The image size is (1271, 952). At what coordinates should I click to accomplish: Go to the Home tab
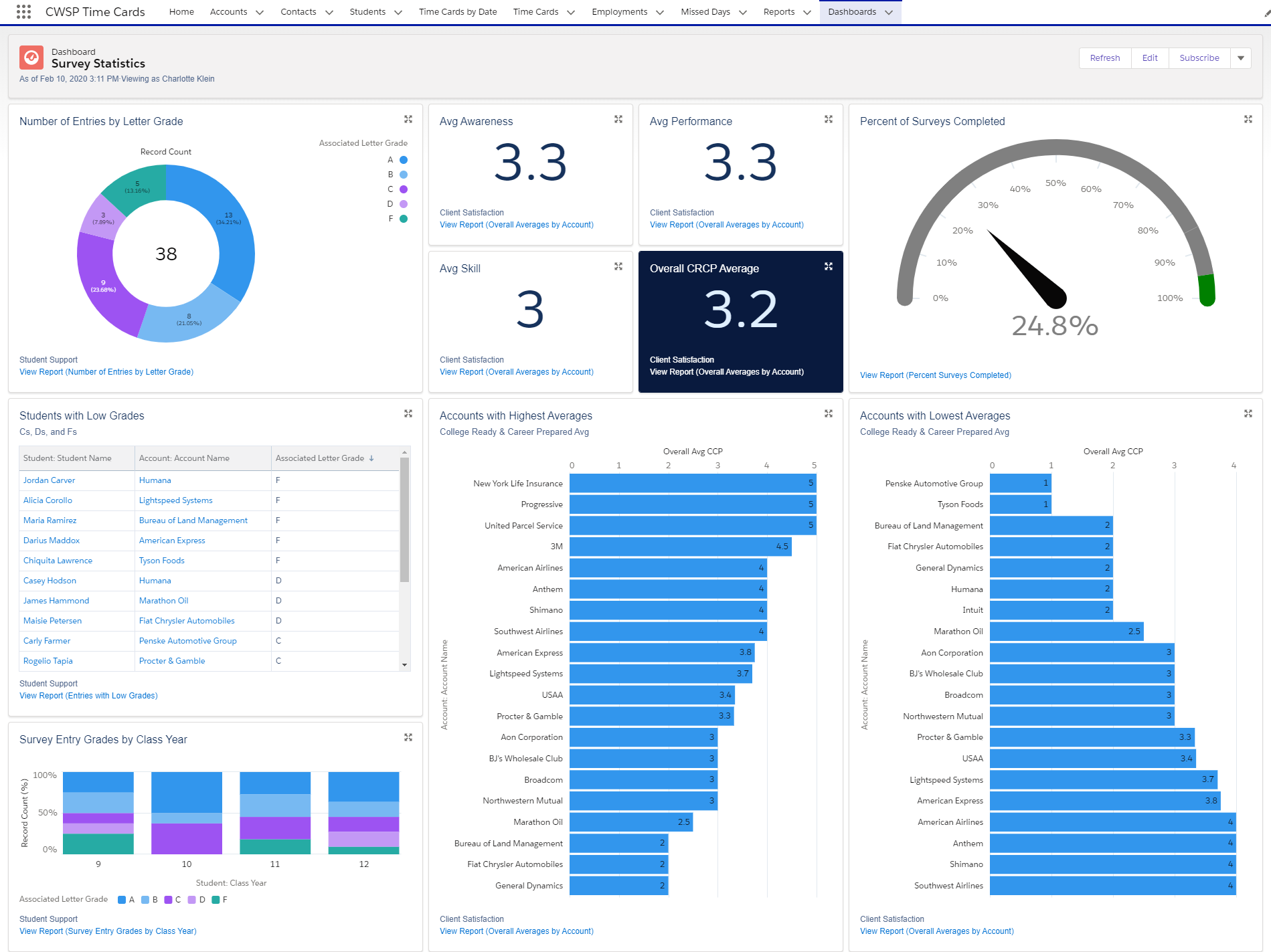tap(181, 11)
